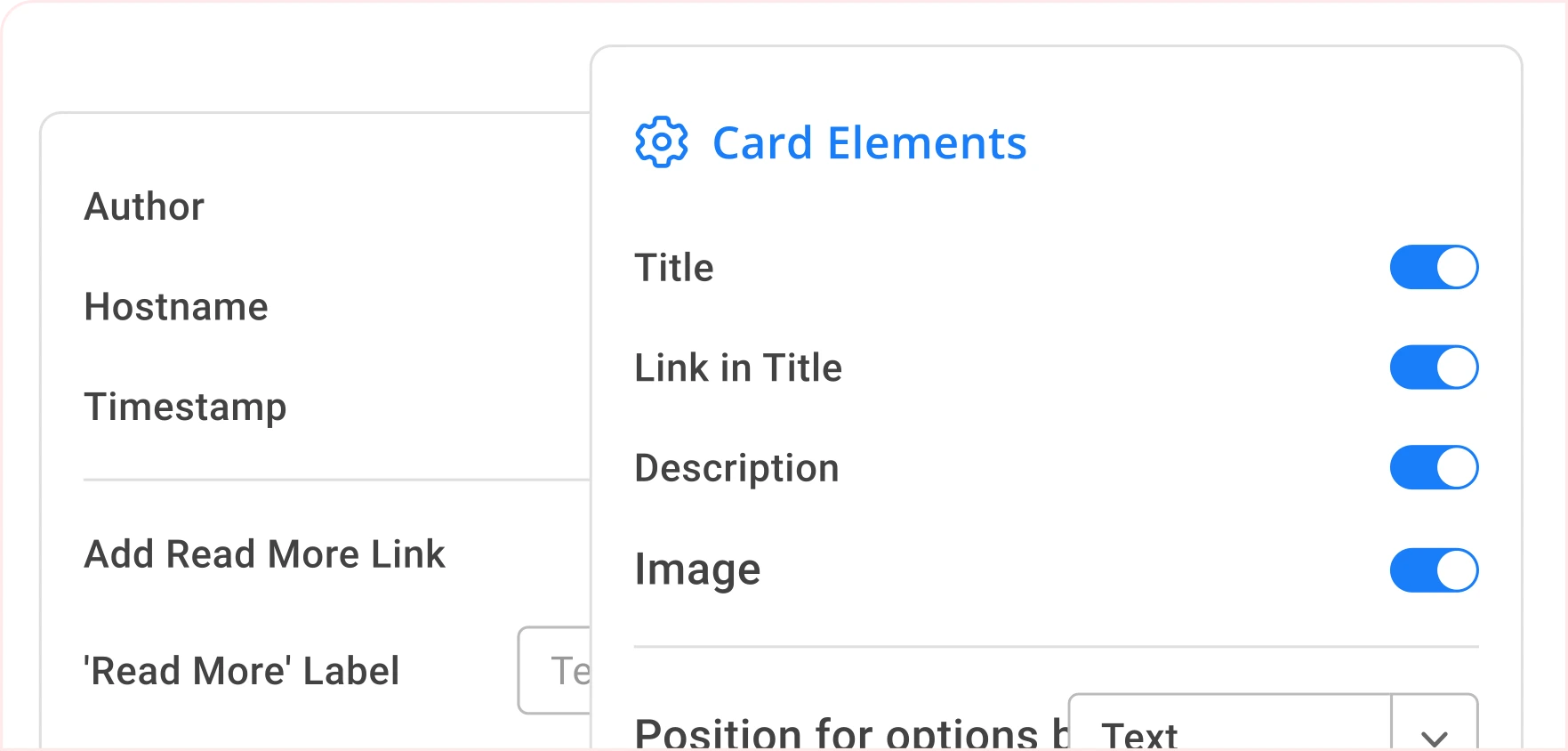Turn off the Title toggle
Image resolution: width=1568 pixels, height=751 pixels.
(x=1434, y=268)
